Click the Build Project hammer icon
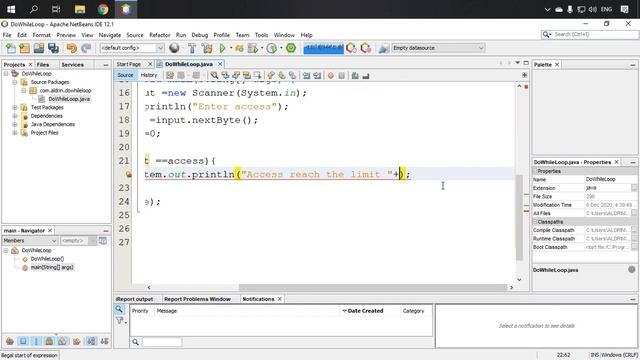640x360 pixels. pyautogui.click(x=192, y=48)
